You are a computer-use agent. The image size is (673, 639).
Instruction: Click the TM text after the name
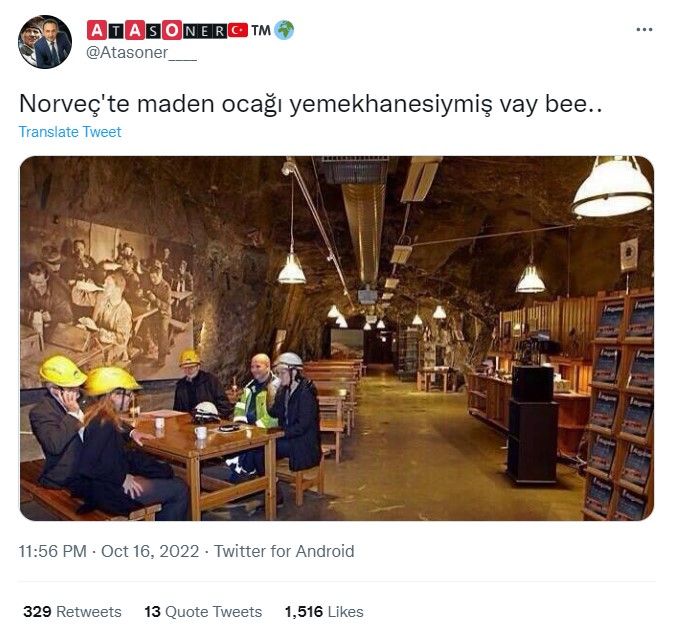[x=261, y=30]
